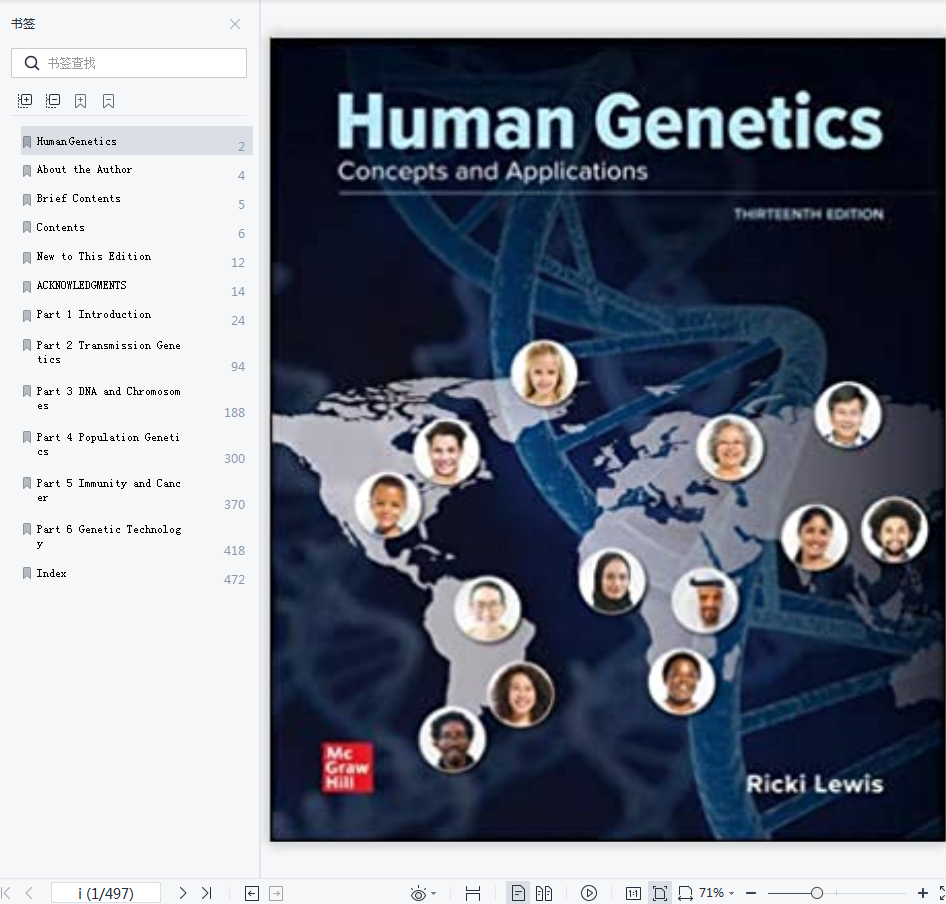Go back to previous view

pyautogui.click(x=252, y=894)
